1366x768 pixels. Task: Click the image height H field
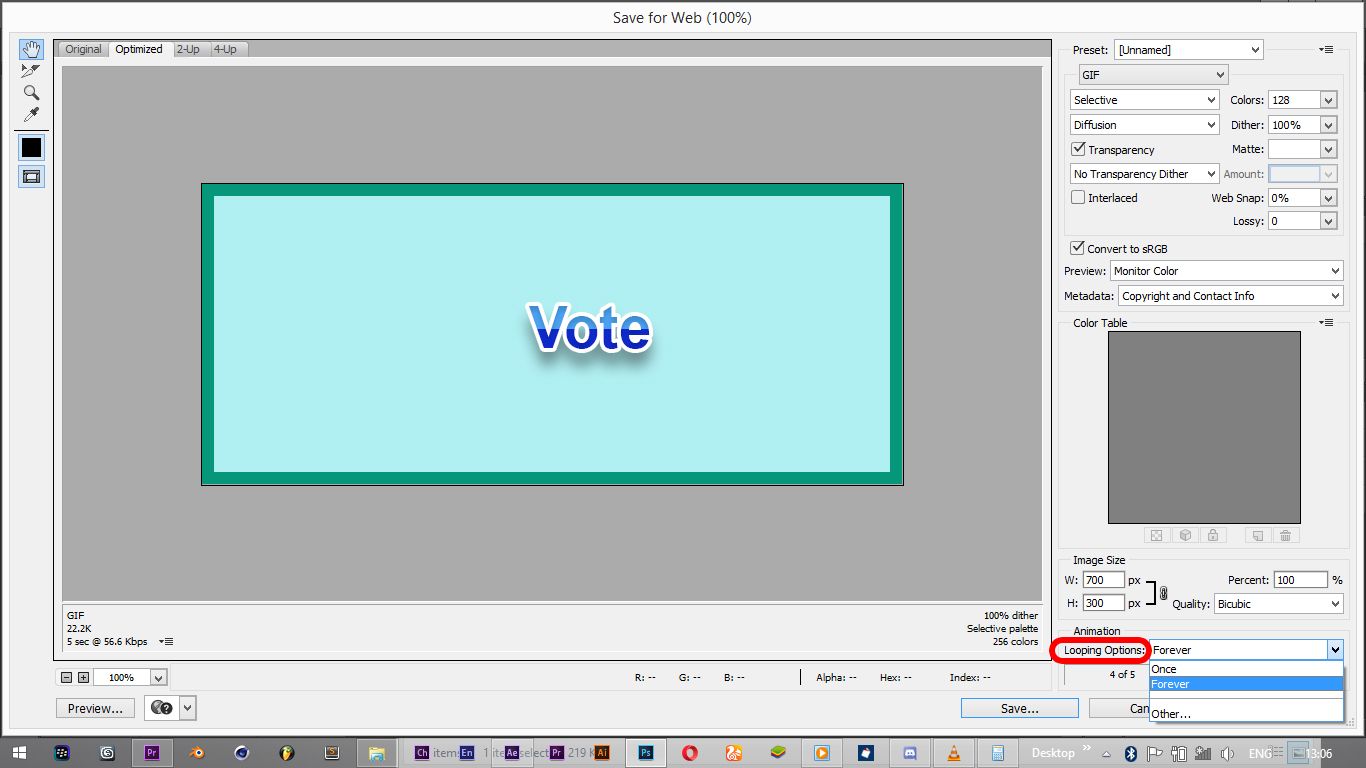pos(1103,603)
